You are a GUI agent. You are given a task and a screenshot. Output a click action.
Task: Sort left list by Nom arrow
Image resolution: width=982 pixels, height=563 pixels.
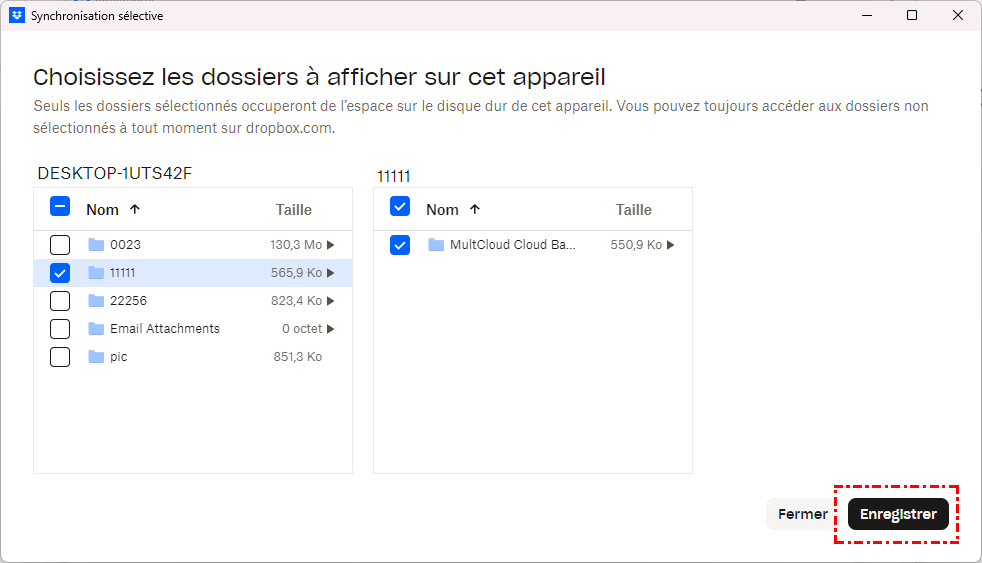click(x=135, y=210)
